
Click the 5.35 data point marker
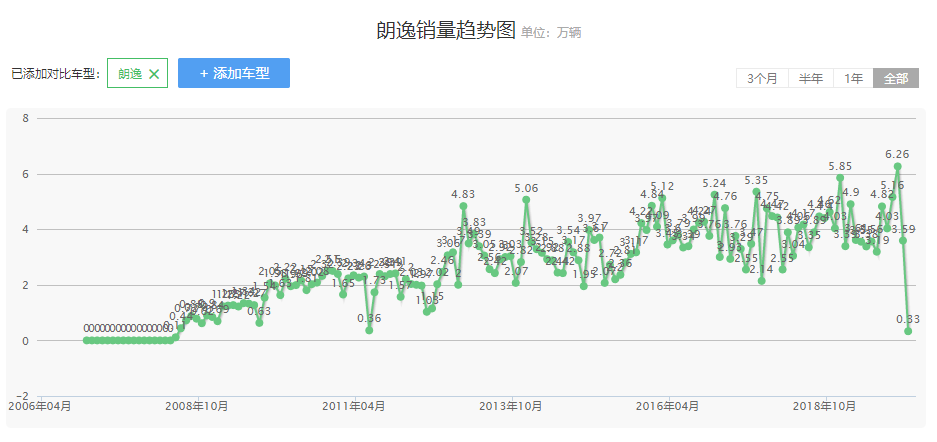756,192
